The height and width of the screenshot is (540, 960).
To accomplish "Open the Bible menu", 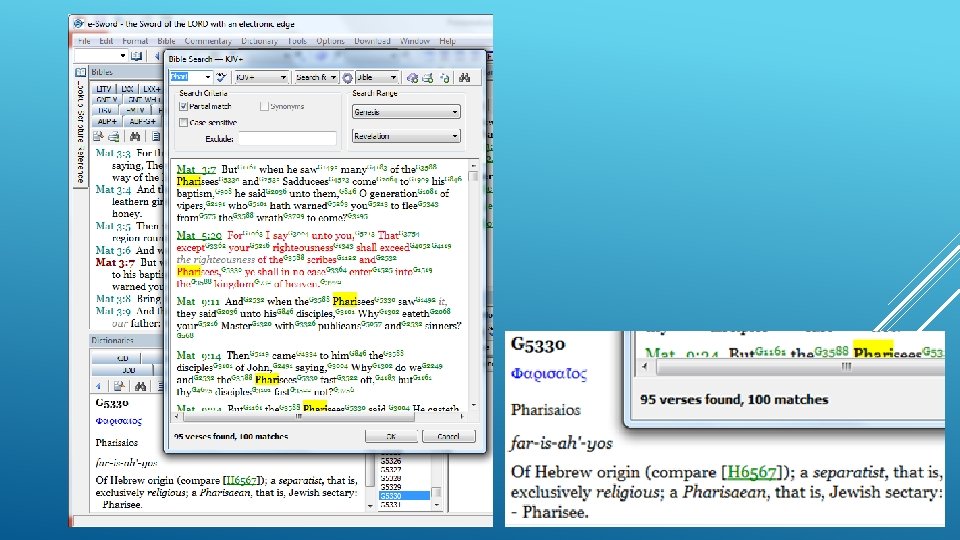I will point(166,41).
